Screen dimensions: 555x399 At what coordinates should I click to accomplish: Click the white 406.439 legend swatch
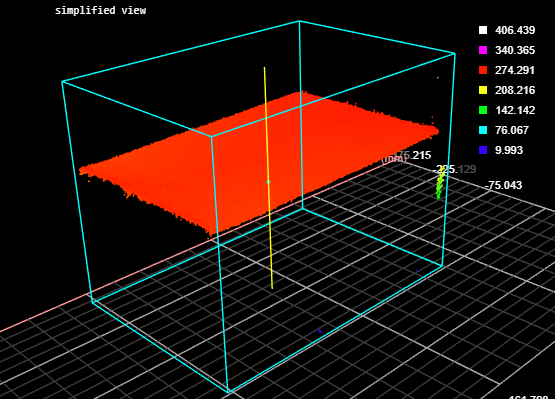point(483,30)
